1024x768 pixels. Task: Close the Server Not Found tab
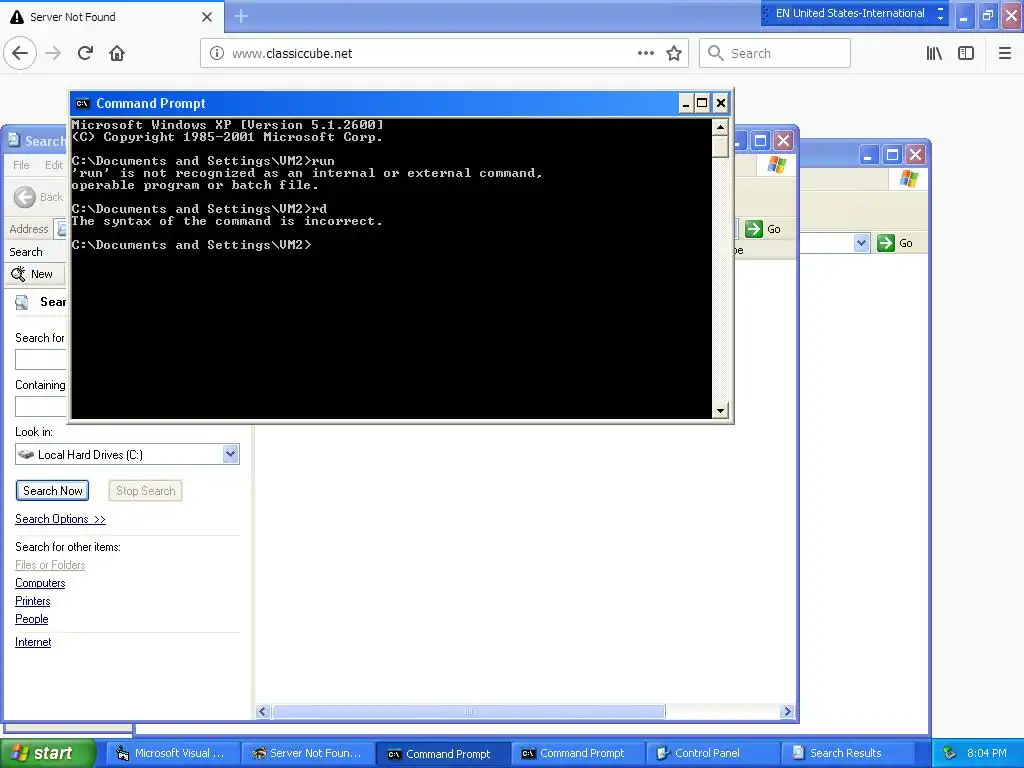207,17
